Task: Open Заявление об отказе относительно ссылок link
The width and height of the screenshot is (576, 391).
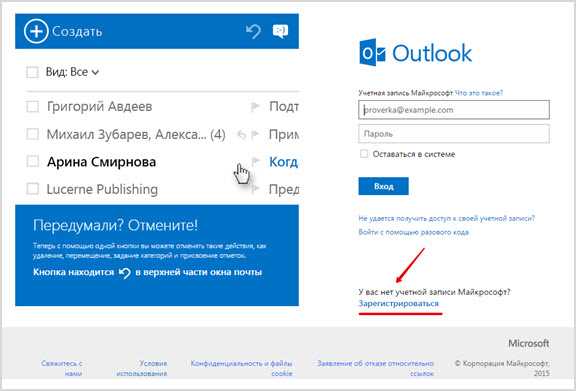Action: point(375,368)
